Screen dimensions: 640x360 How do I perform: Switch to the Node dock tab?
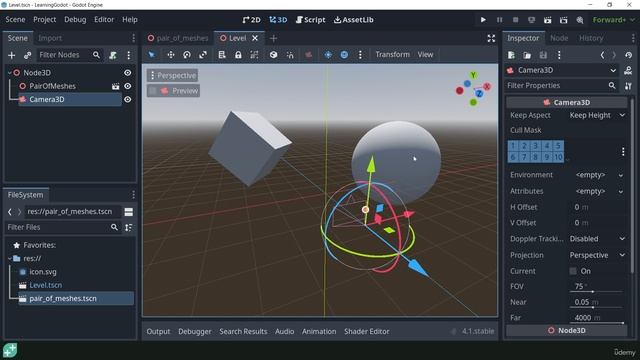coord(559,38)
